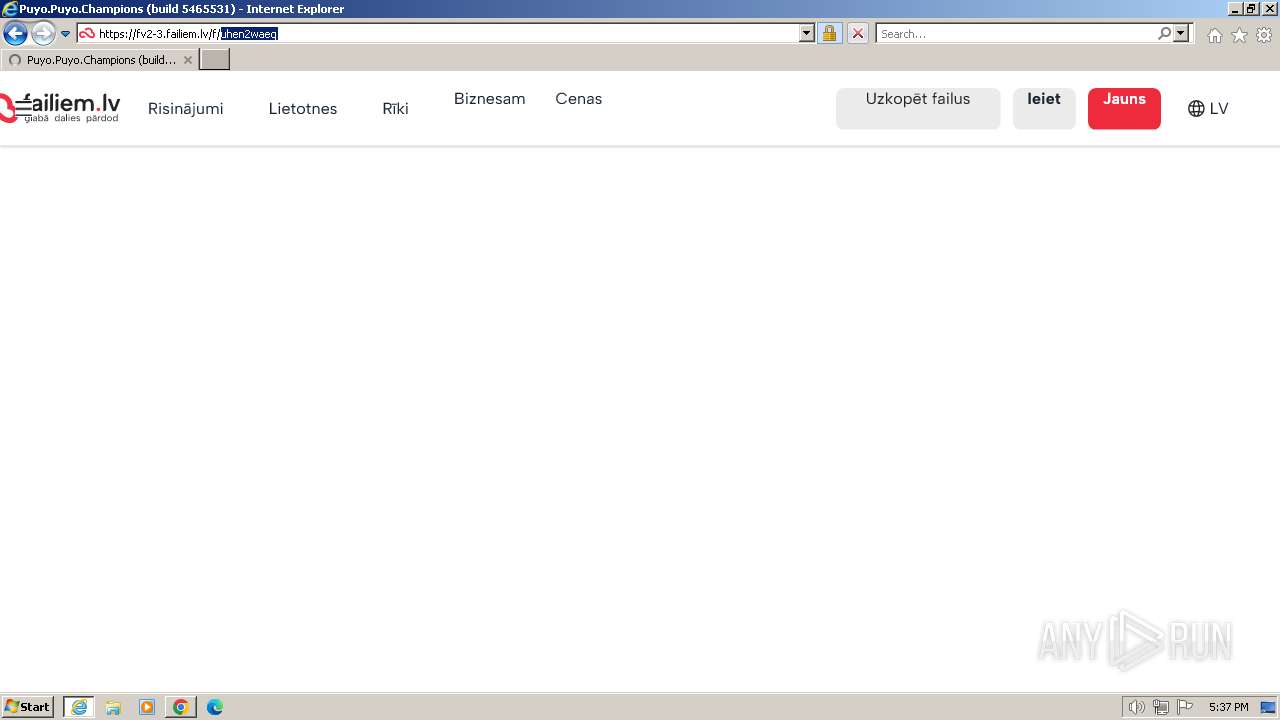This screenshot has height=720, width=1280.
Task: Open the recent pages dropdown arrow
Action: [66, 34]
